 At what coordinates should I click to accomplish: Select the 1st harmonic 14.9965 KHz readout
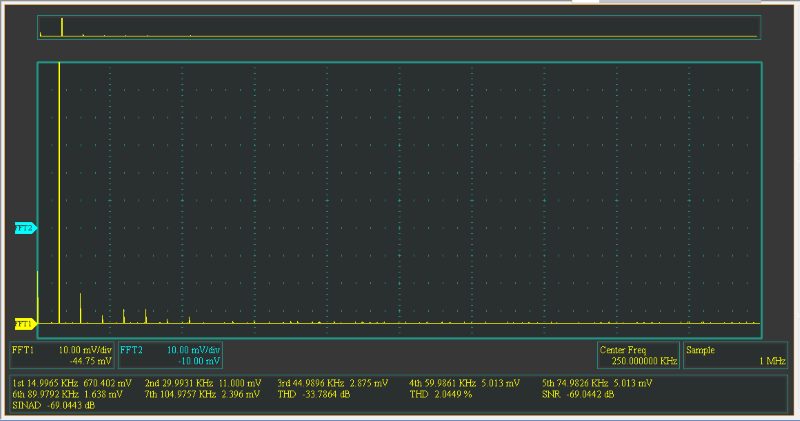pos(71,383)
